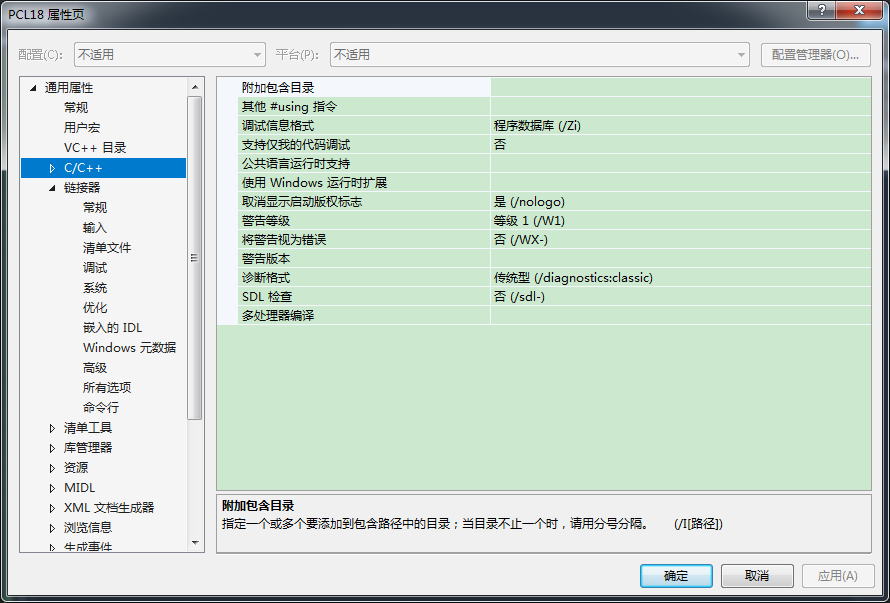Select 常规 under 通用属性
This screenshot has width=890, height=603.
coord(76,108)
